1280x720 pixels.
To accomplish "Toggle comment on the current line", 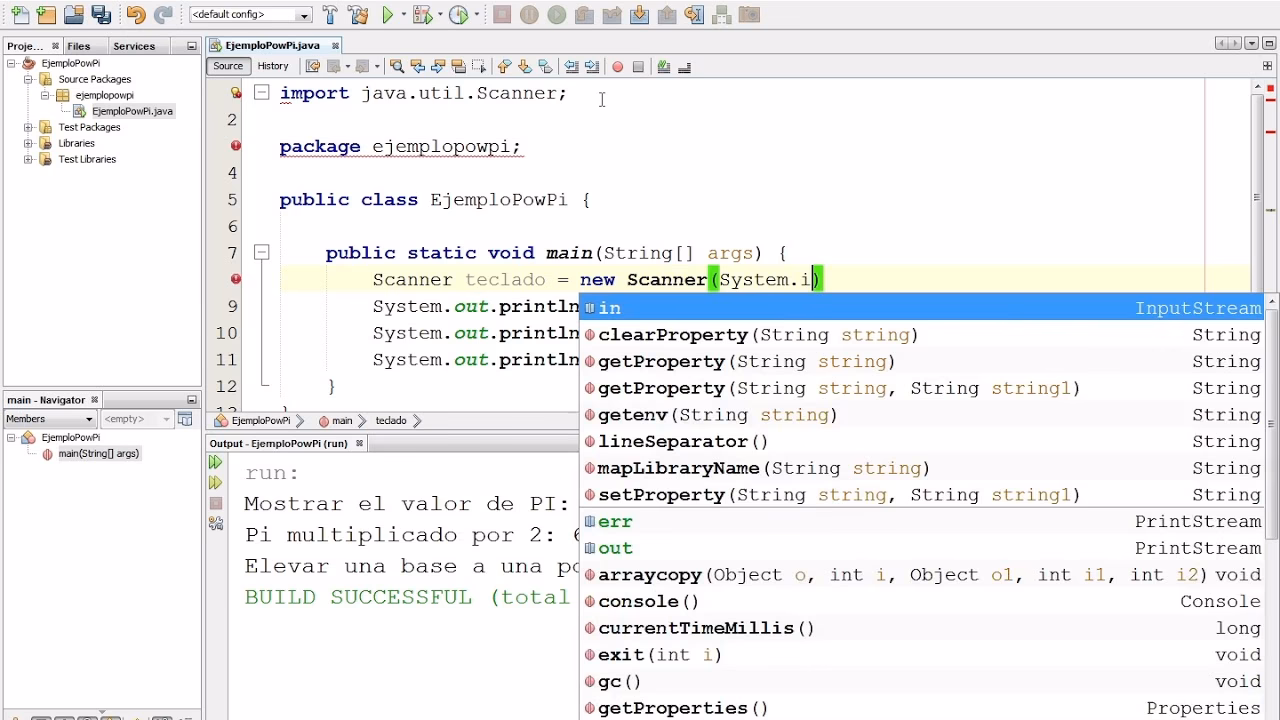I will (663, 66).
